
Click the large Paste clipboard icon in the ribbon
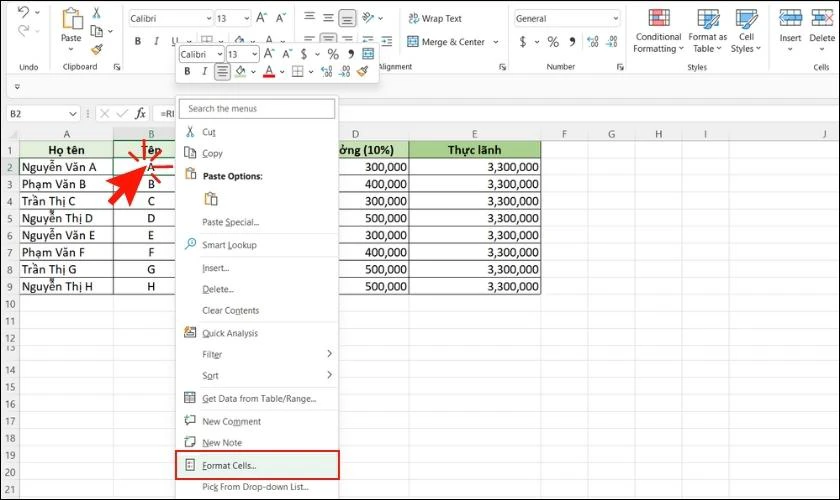pos(72,19)
